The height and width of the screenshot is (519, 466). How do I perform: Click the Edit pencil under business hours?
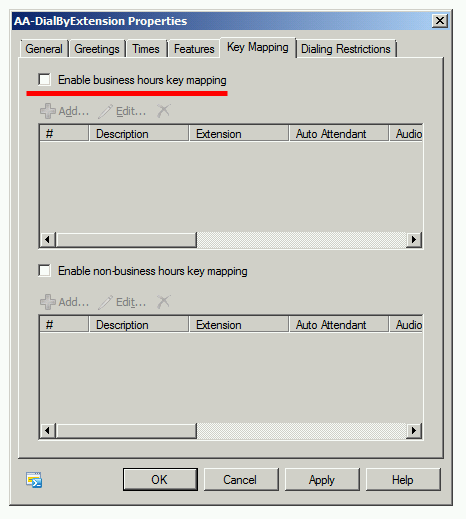click(x=105, y=111)
